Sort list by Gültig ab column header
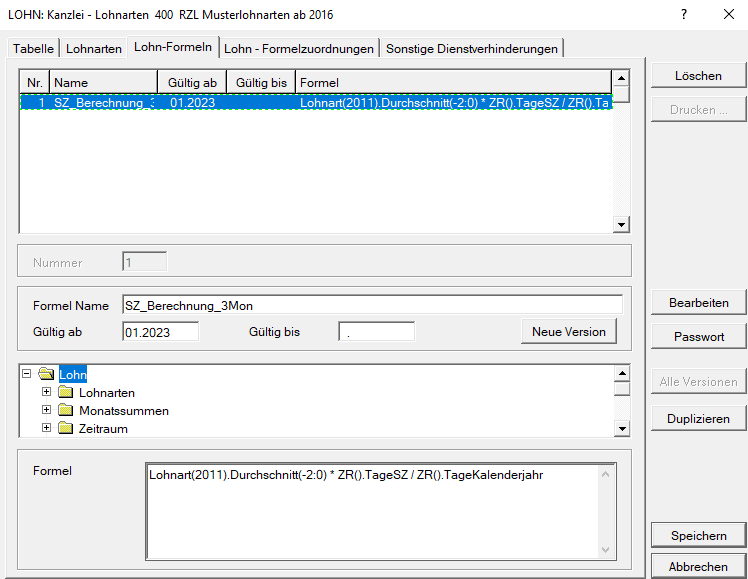748x579 pixels. [192, 82]
